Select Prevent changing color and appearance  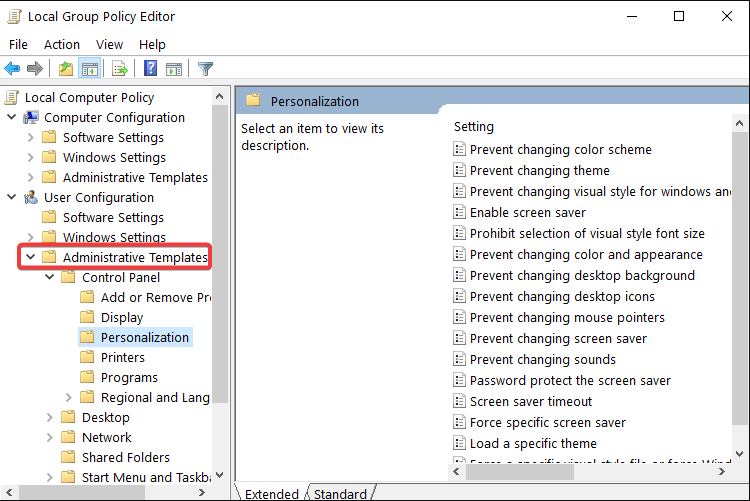click(586, 255)
